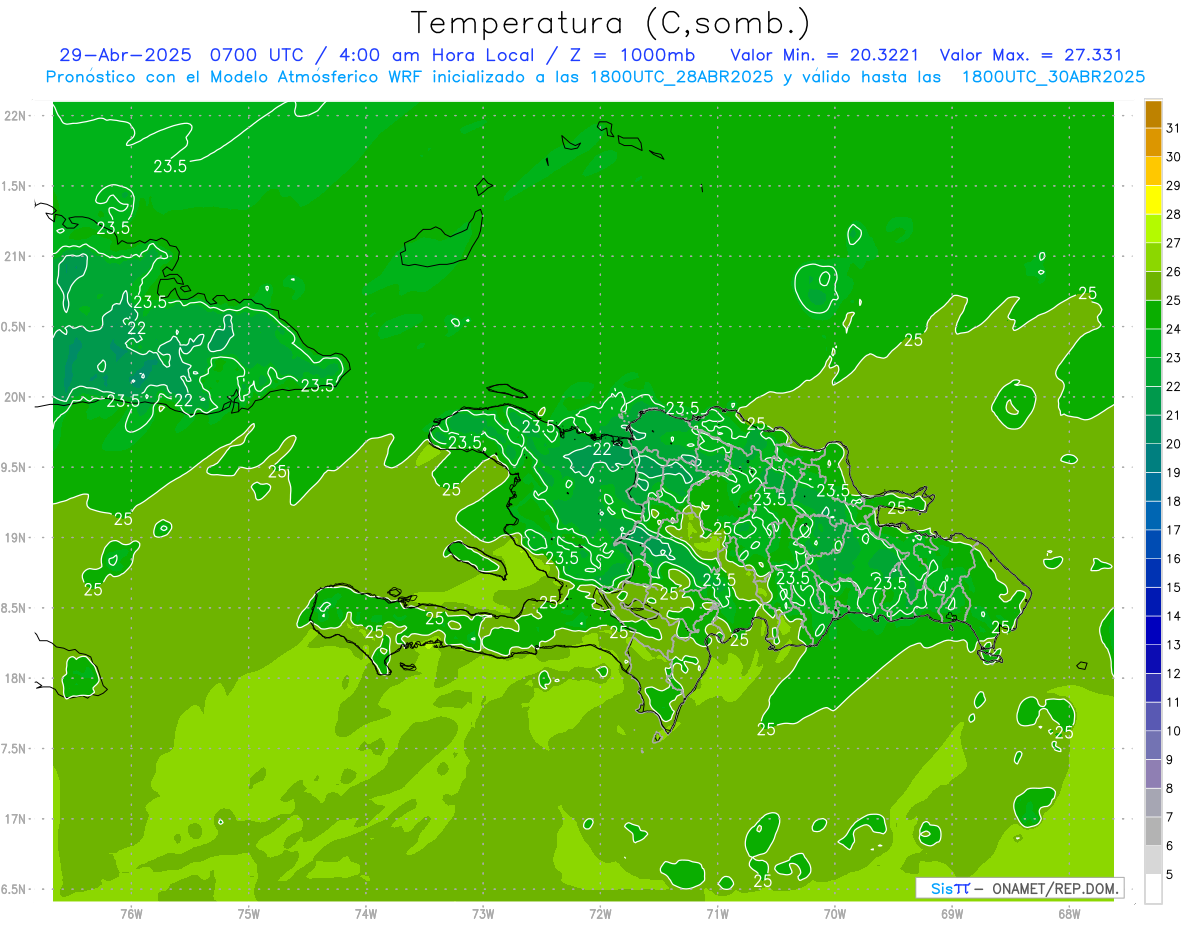Viewport: 1200px width, 927px height.
Task: Click the 'SisTT – ONAMET/REP.DOM.' logo box
Action: click(1020, 888)
